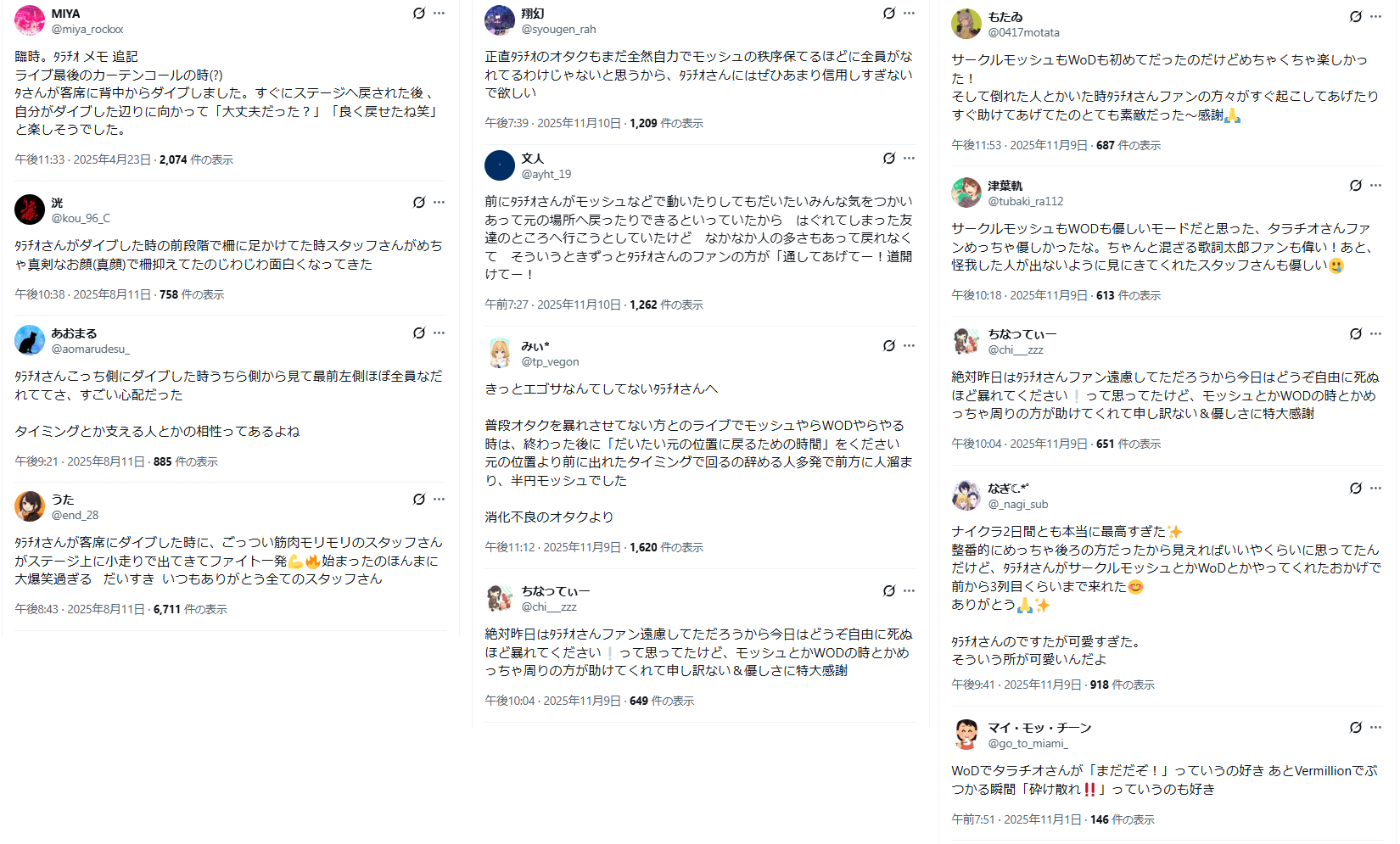Open the @syougen_rah username link
This screenshot has height=844, width=1400.
[558, 30]
